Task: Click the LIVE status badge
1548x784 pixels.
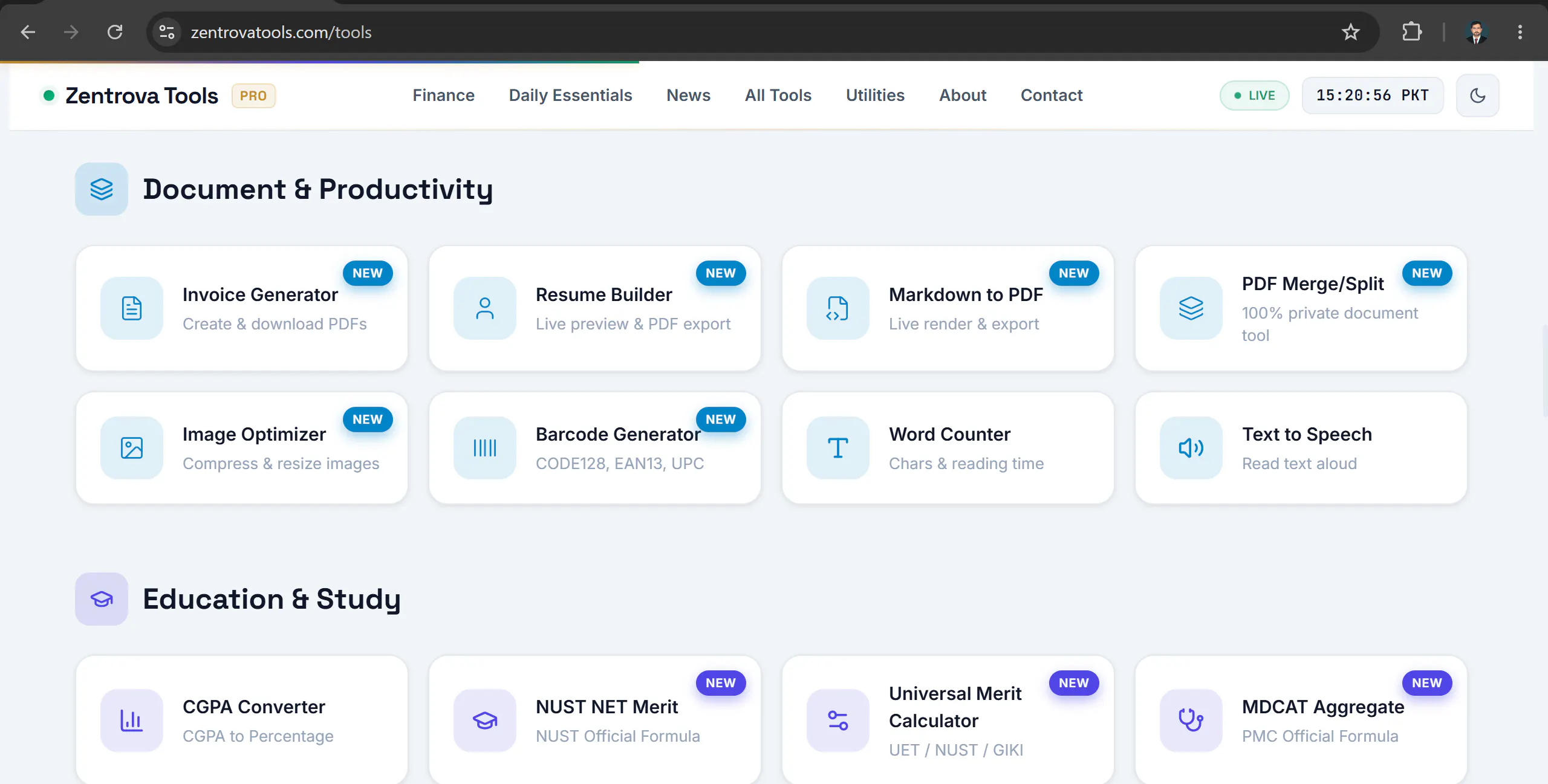Action: [1255, 96]
